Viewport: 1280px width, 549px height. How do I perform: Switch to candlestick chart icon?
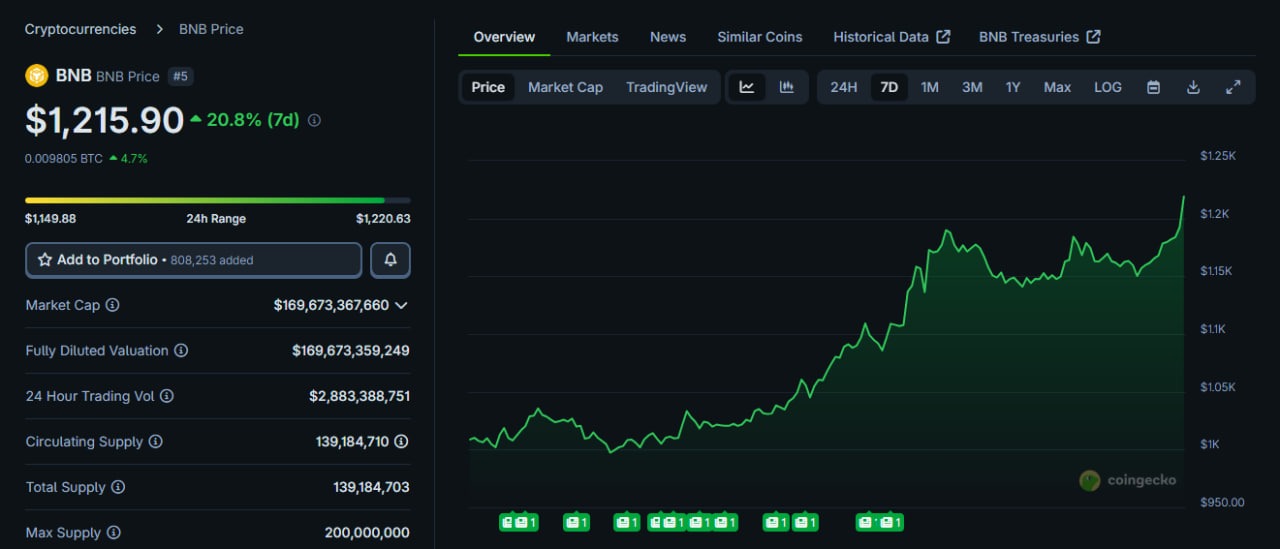pyautogui.click(x=787, y=87)
